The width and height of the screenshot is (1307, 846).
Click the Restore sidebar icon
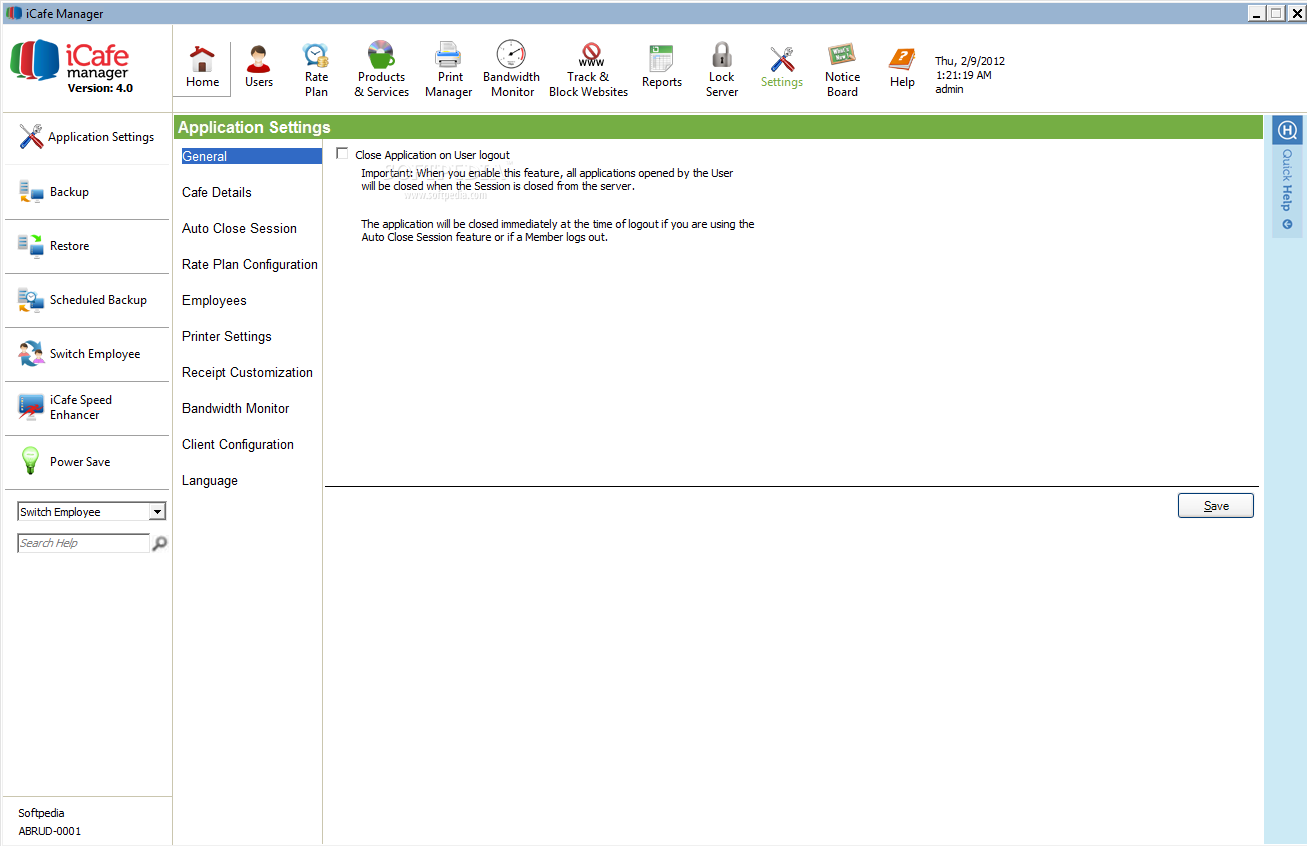click(31, 246)
